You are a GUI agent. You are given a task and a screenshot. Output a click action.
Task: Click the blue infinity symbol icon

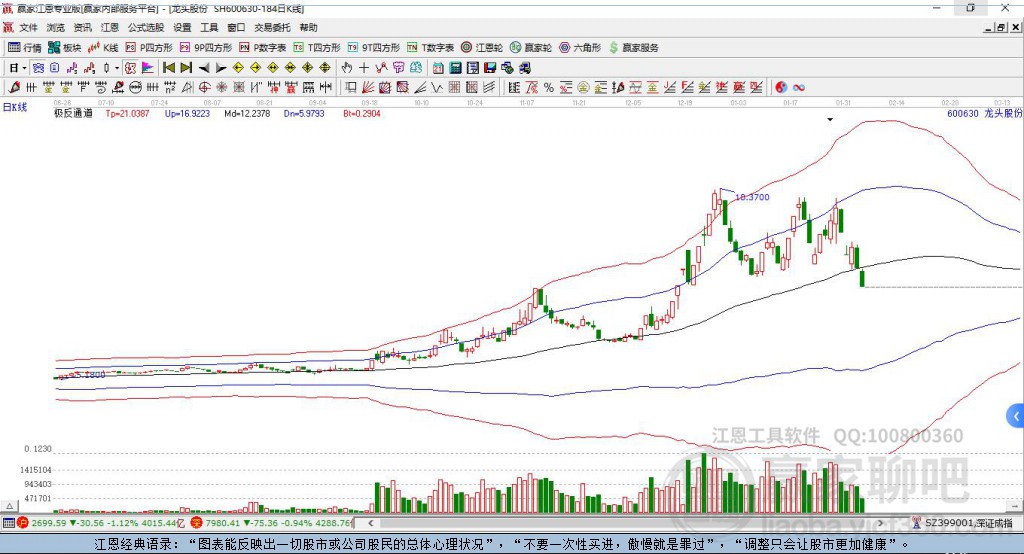[x=799, y=88]
